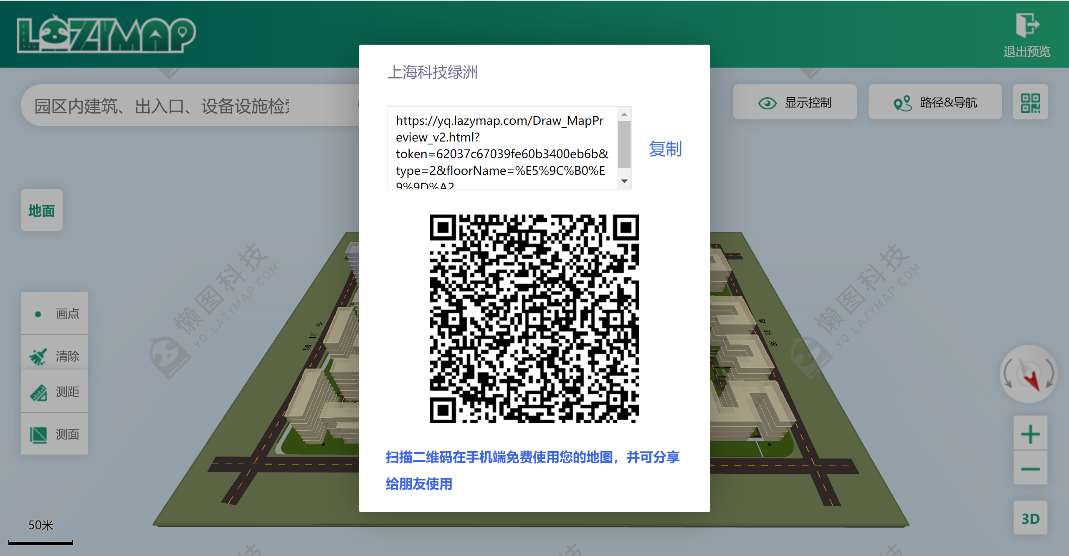Click the LazyMap logo
The width and height of the screenshot is (1069, 556).
[106, 35]
